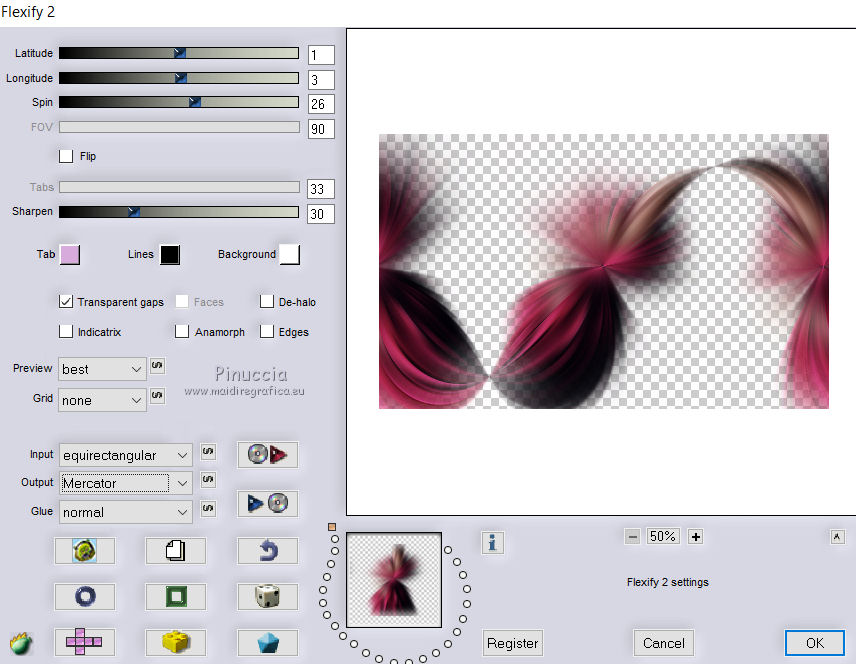Click the Spin slider handle
856x664 pixels.
pyautogui.click(x=195, y=102)
